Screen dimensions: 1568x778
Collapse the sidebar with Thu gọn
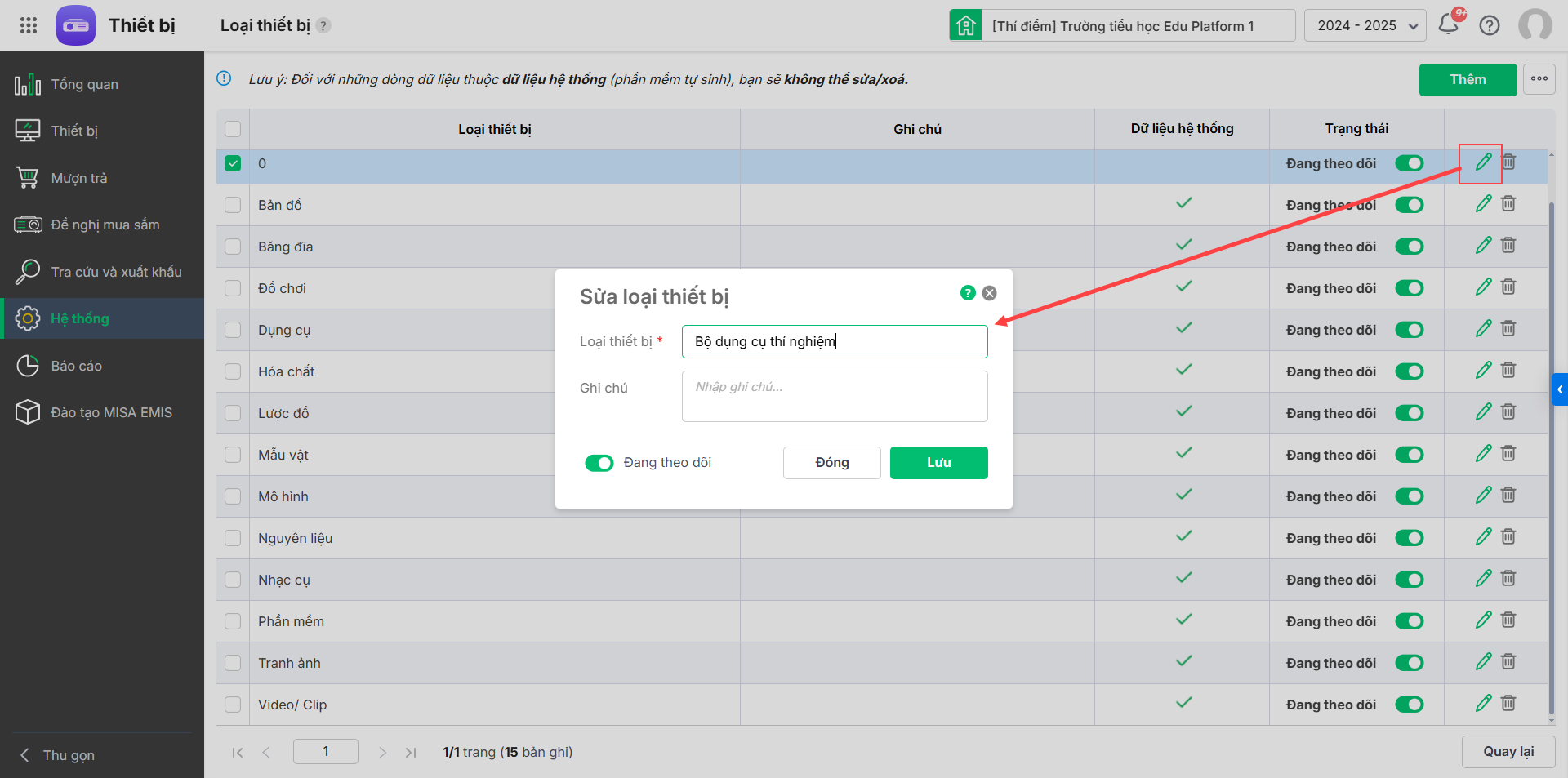click(x=57, y=755)
